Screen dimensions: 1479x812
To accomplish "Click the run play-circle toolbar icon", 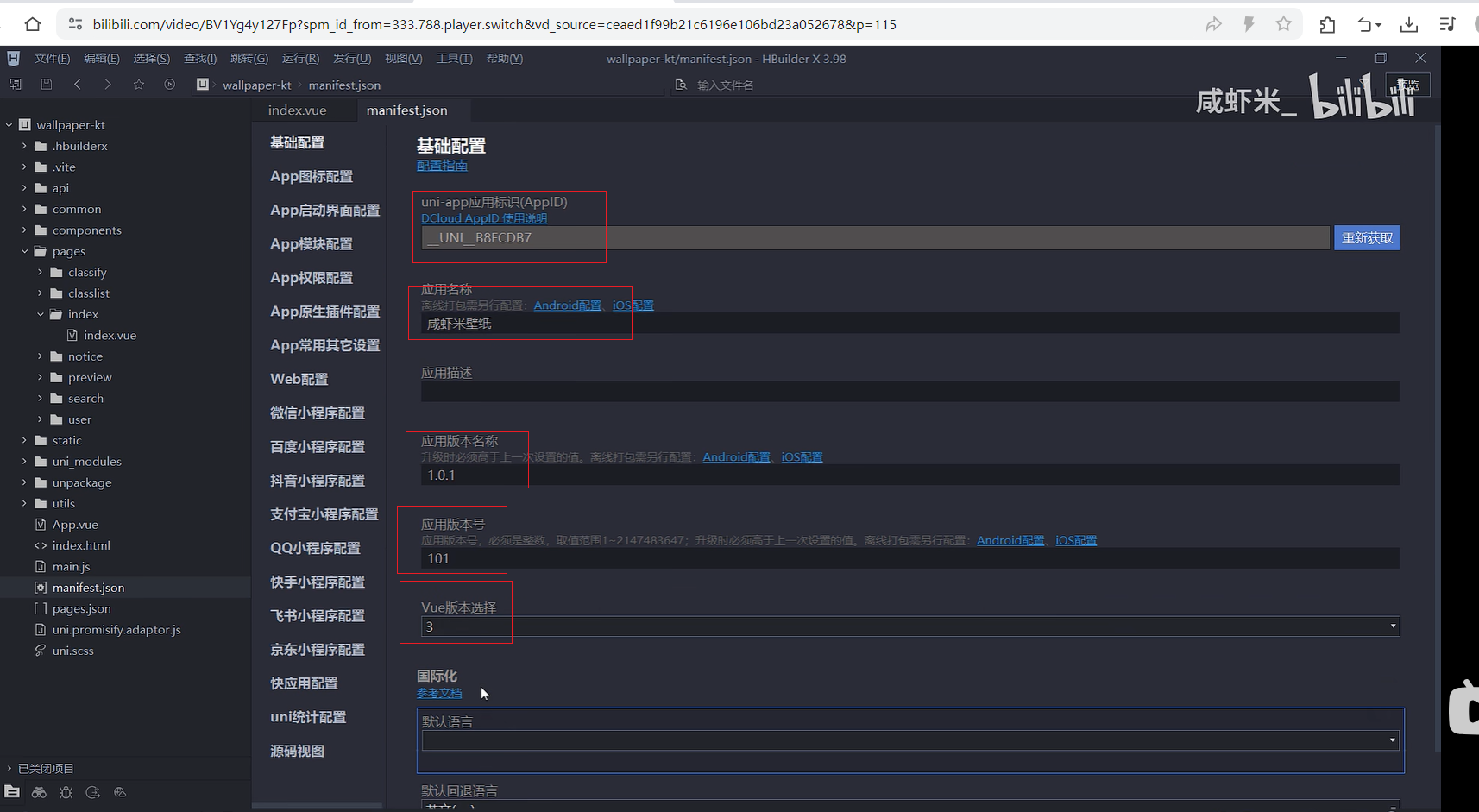I will click(x=170, y=84).
